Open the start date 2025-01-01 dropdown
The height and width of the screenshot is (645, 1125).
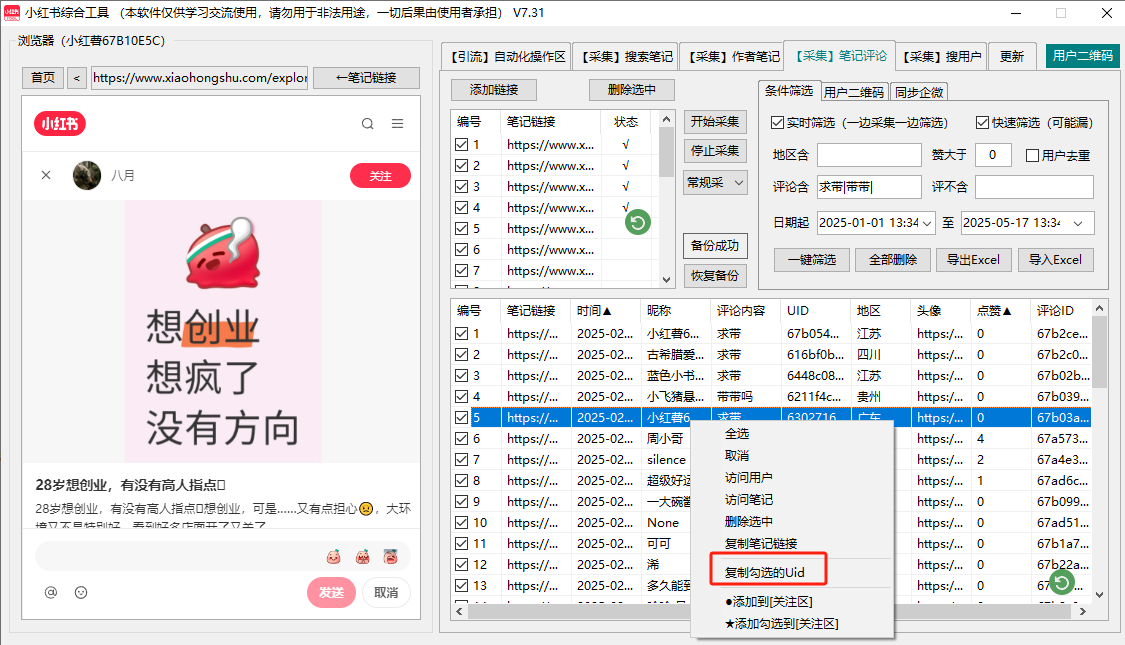(x=926, y=223)
